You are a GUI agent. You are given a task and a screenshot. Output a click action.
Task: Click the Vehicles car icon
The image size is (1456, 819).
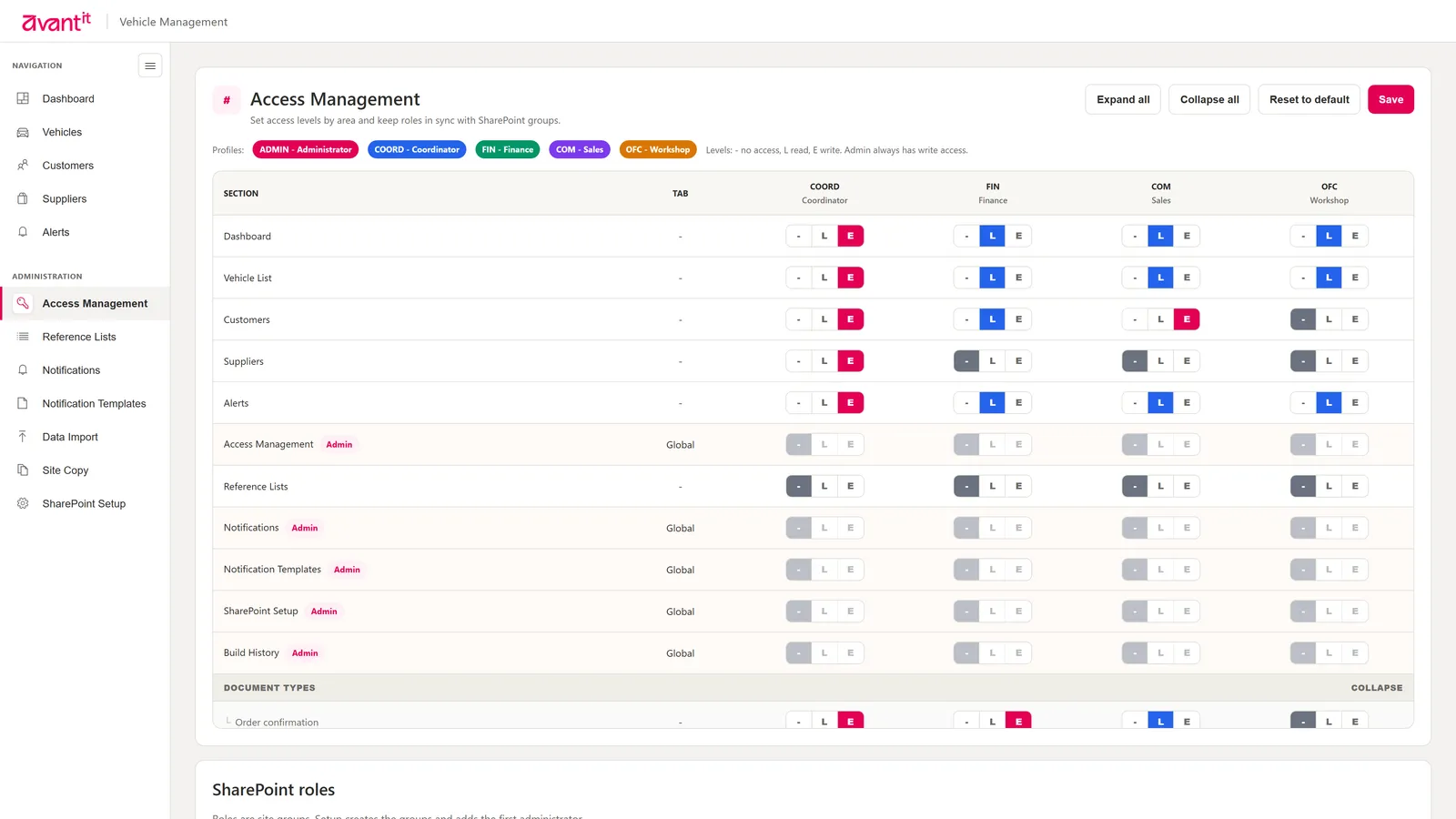[23, 132]
